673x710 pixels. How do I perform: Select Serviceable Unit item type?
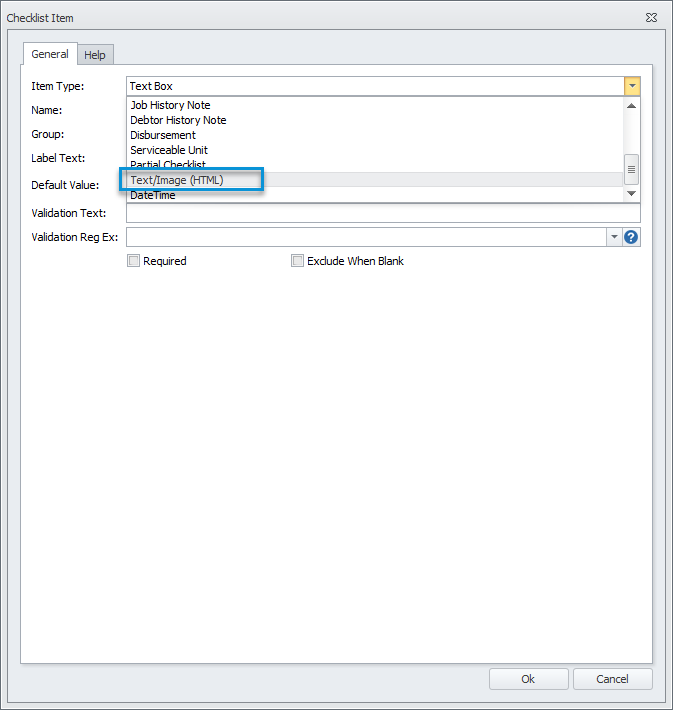[x=375, y=150]
